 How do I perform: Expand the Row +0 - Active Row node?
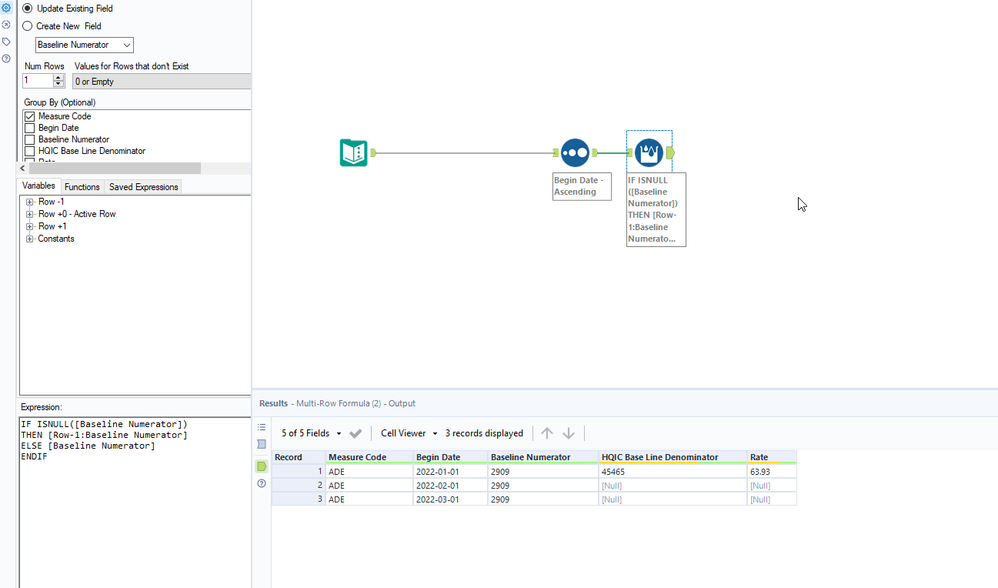(29, 214)
